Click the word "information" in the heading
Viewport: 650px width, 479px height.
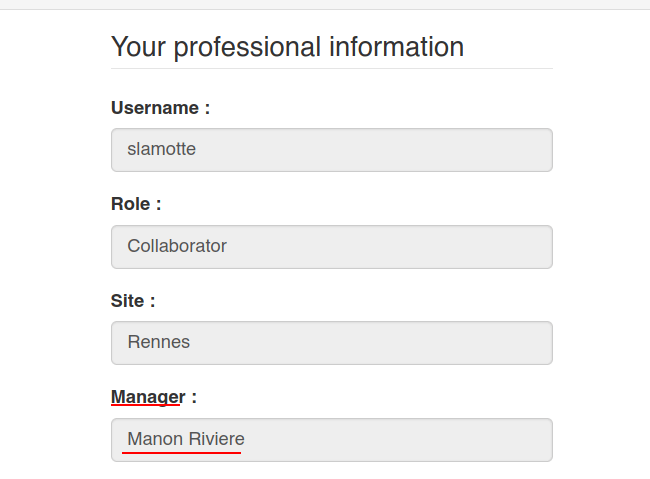(x=397, y=46)
